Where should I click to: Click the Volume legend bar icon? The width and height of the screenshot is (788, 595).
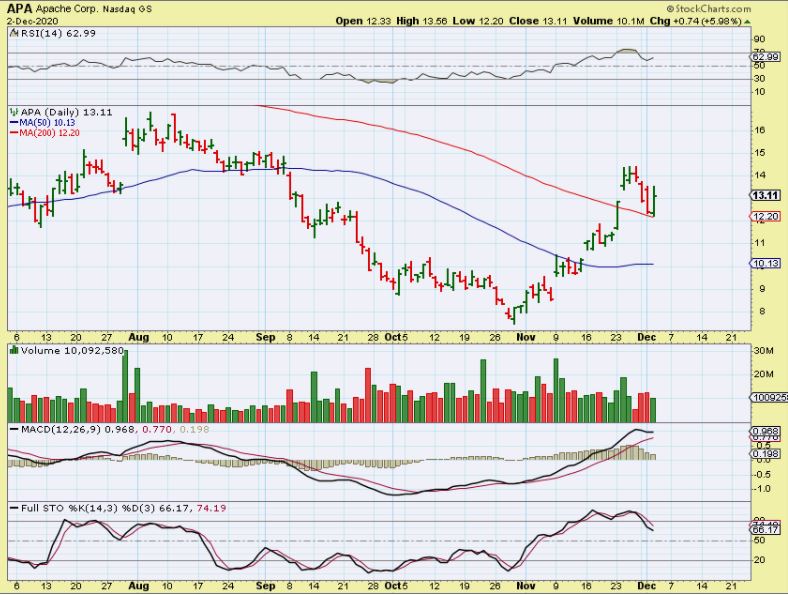(14, 350)
